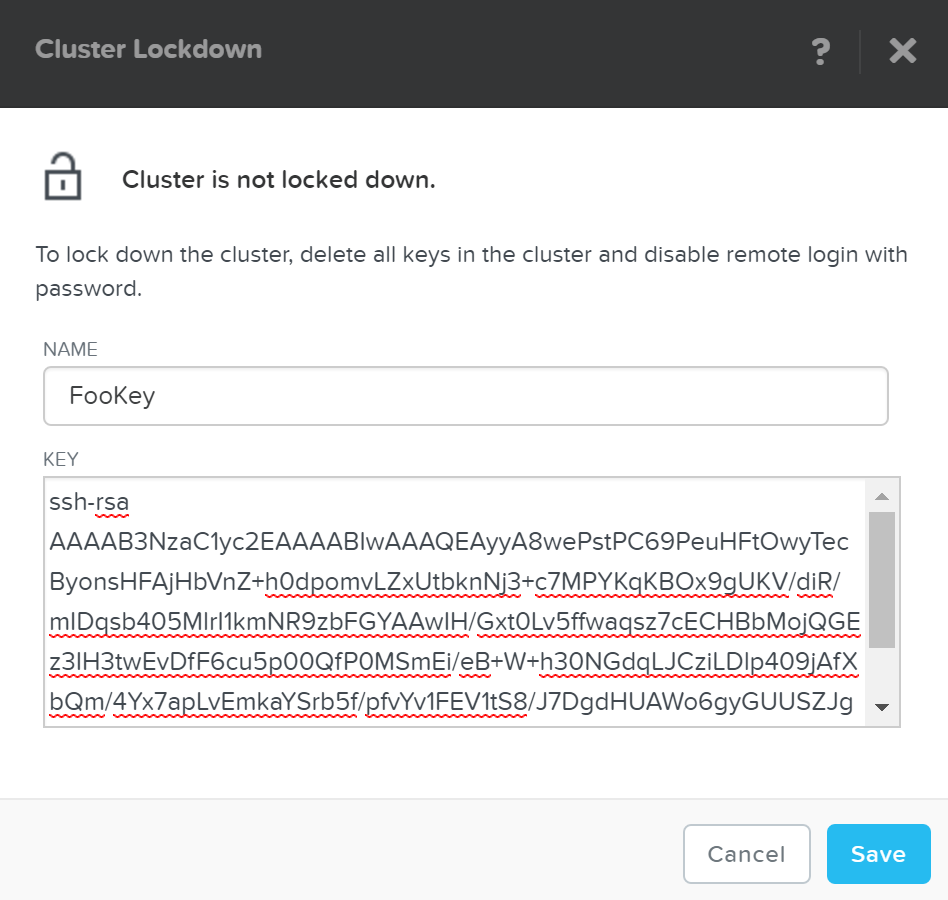Click the Cluster Lockdown header text
The width and height of the screenshot is (948, 900).
pos(148,49)
